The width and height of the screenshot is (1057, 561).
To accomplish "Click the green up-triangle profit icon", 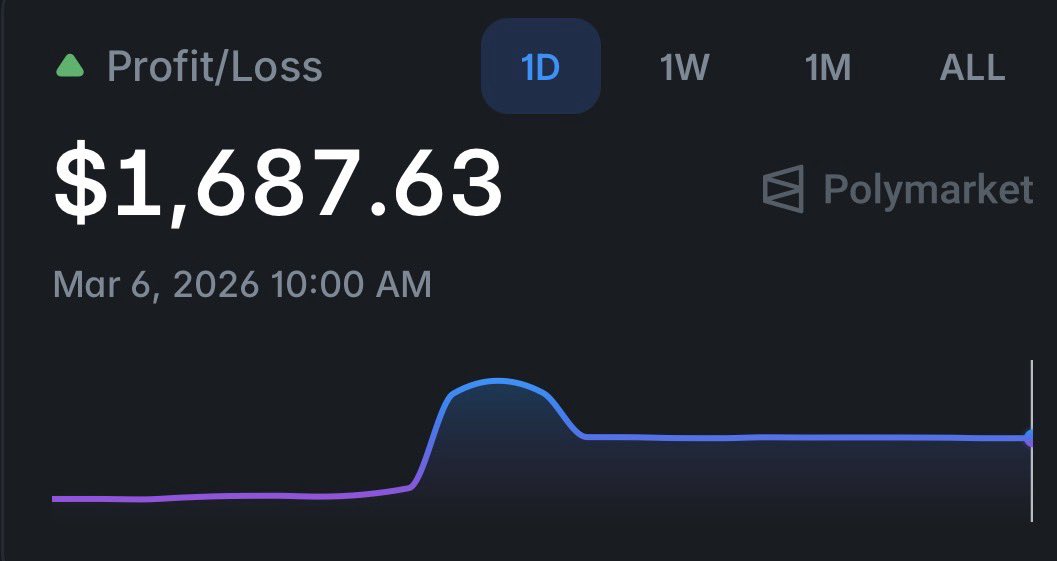I will tap(70, 66).
